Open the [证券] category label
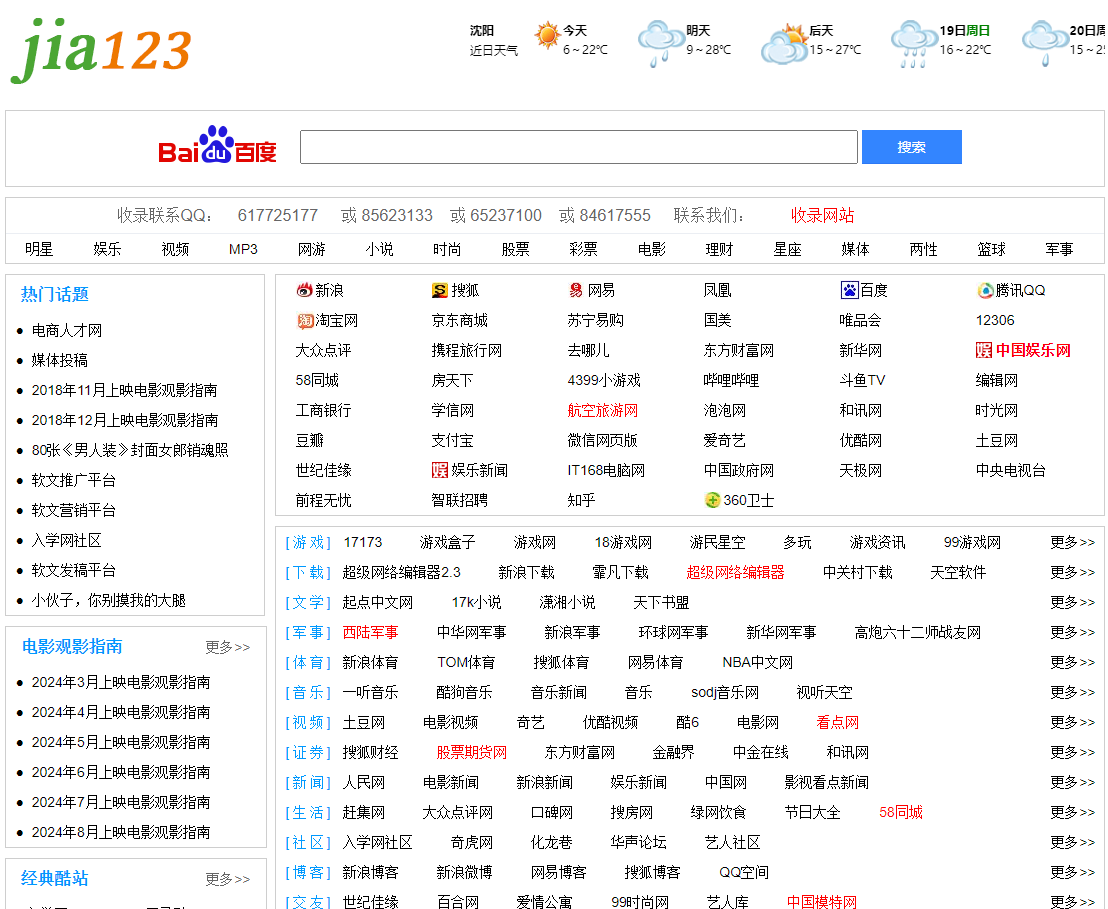The image size is (1108, 909). pyautogui.click(x=308, y=753)
